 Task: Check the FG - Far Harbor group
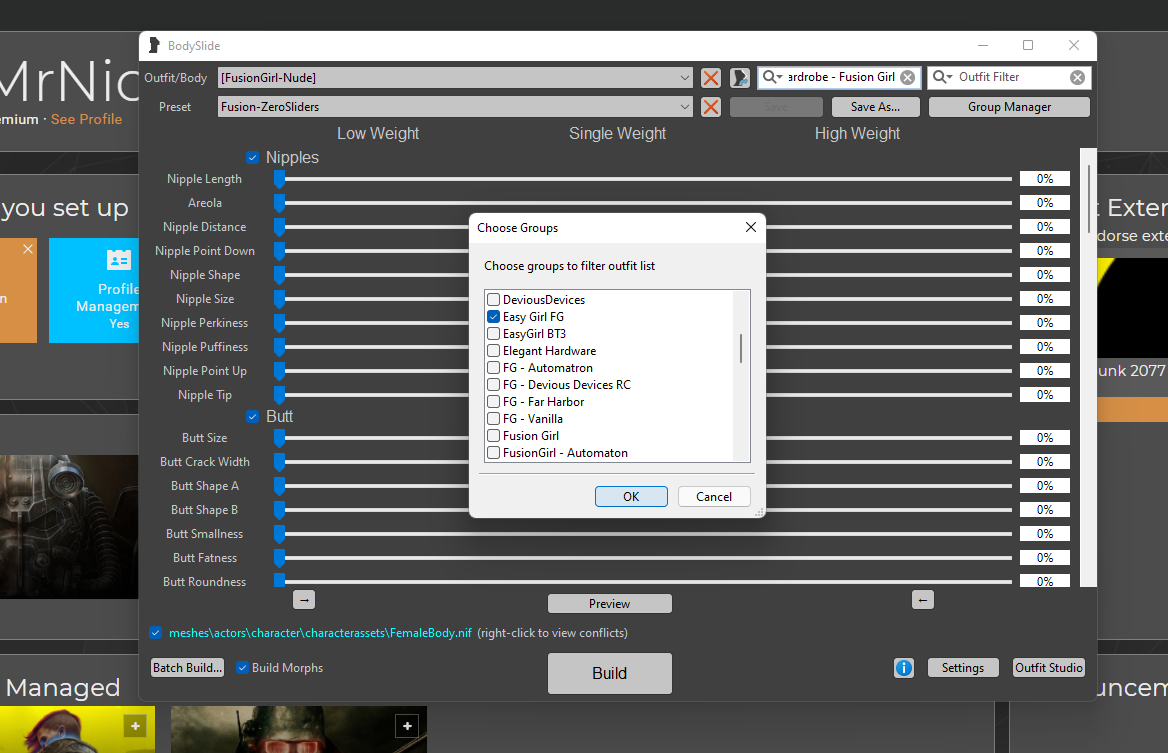(493, 402)
